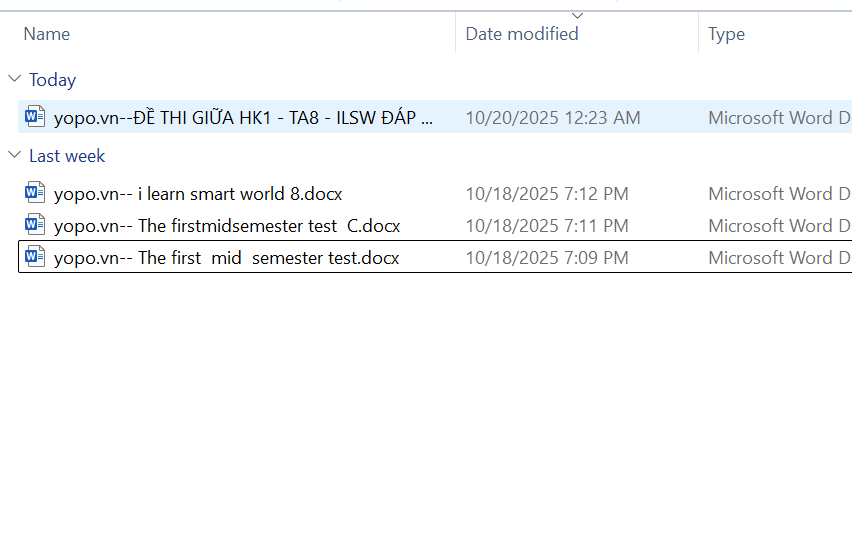852x553 pixels.
Task: Click the Word icon beside The first mid semester test.docx
Action: (x=35, y=257)
